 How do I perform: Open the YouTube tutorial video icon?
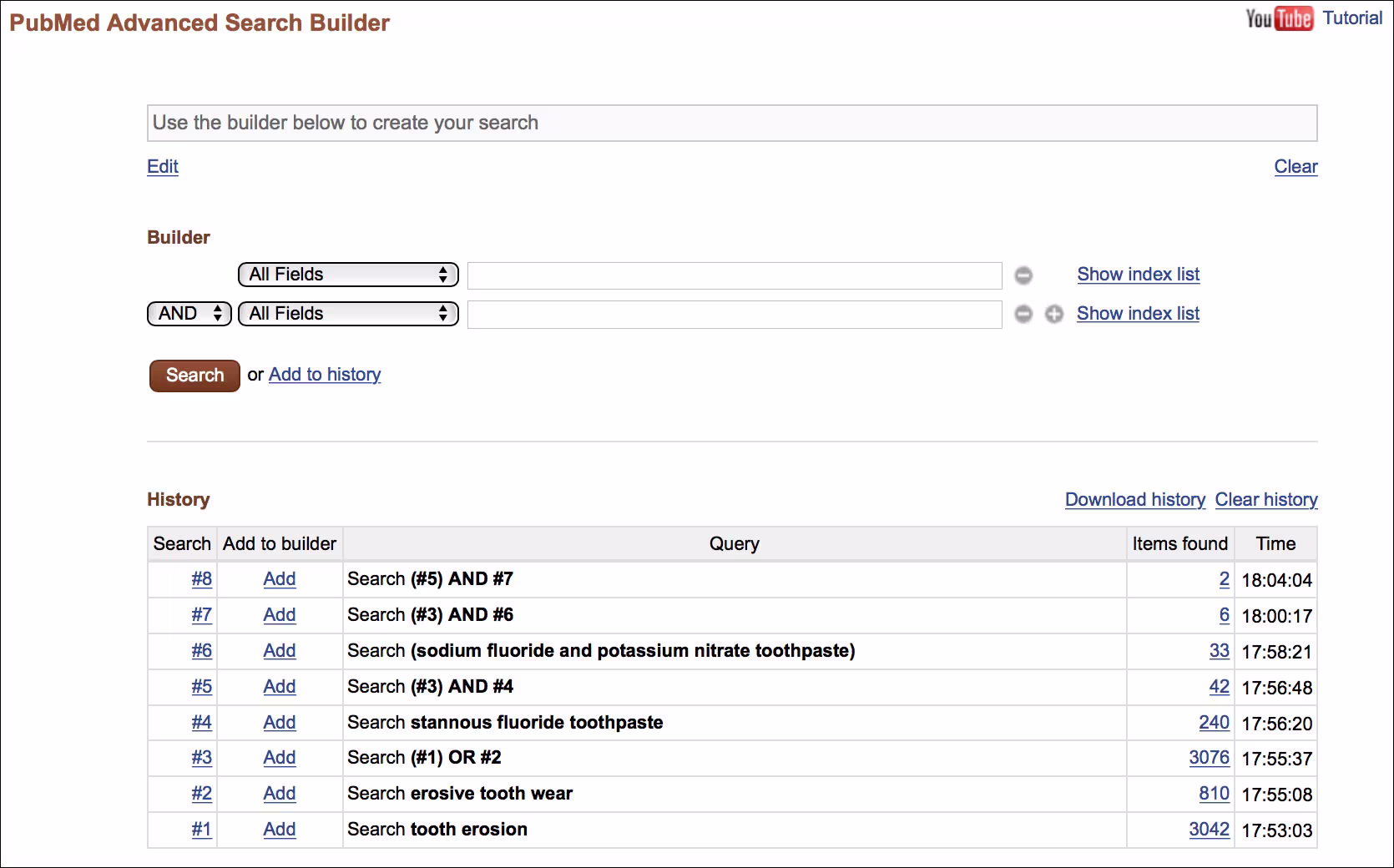pyautogui.click(x=1278, y=17)
